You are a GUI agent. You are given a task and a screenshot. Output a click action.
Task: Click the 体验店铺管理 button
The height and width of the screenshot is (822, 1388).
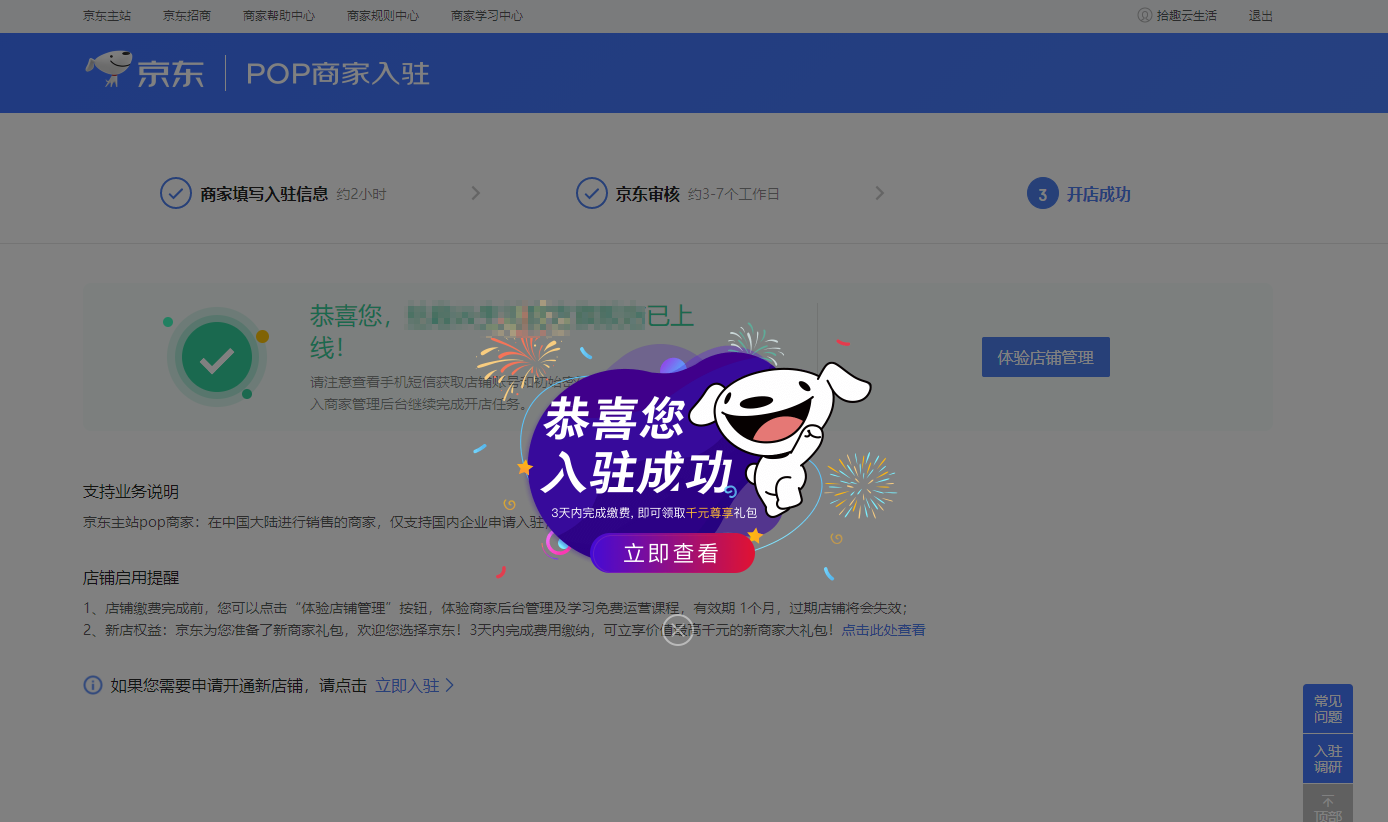click(x=1046, y=357)
